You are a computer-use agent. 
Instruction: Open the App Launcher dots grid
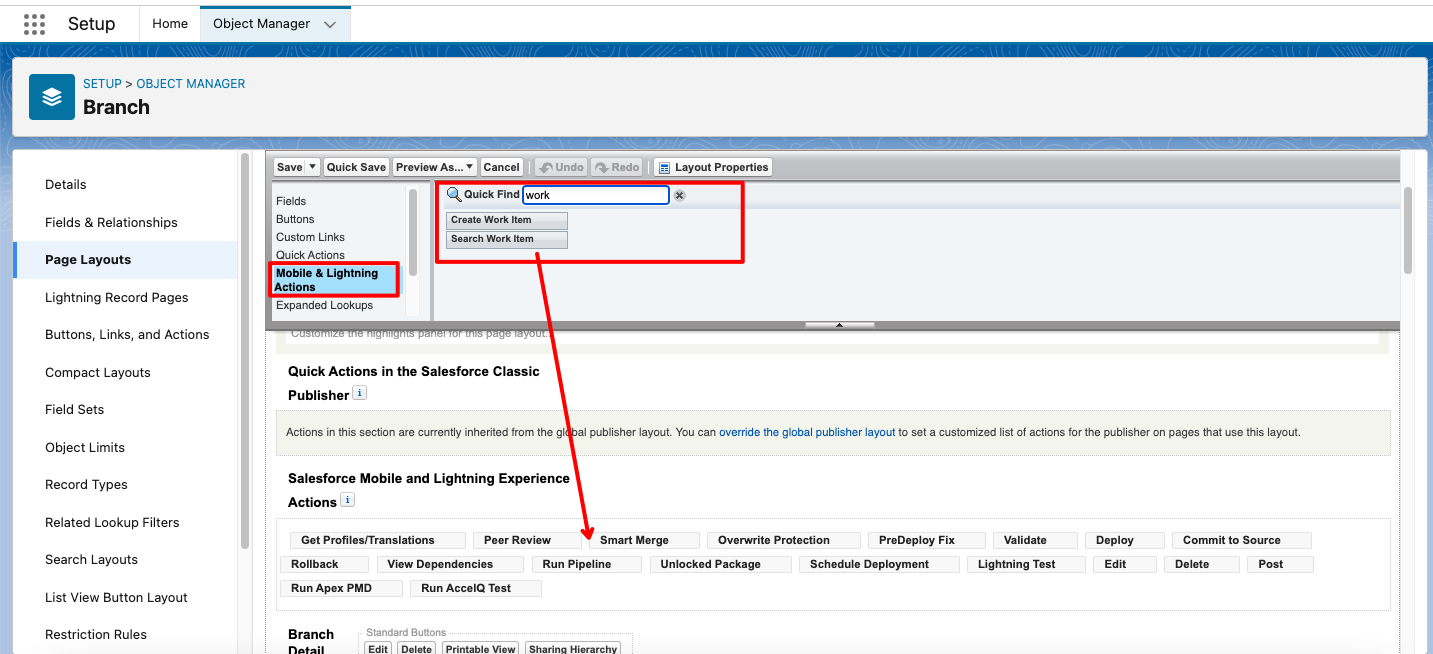[34, 23]
